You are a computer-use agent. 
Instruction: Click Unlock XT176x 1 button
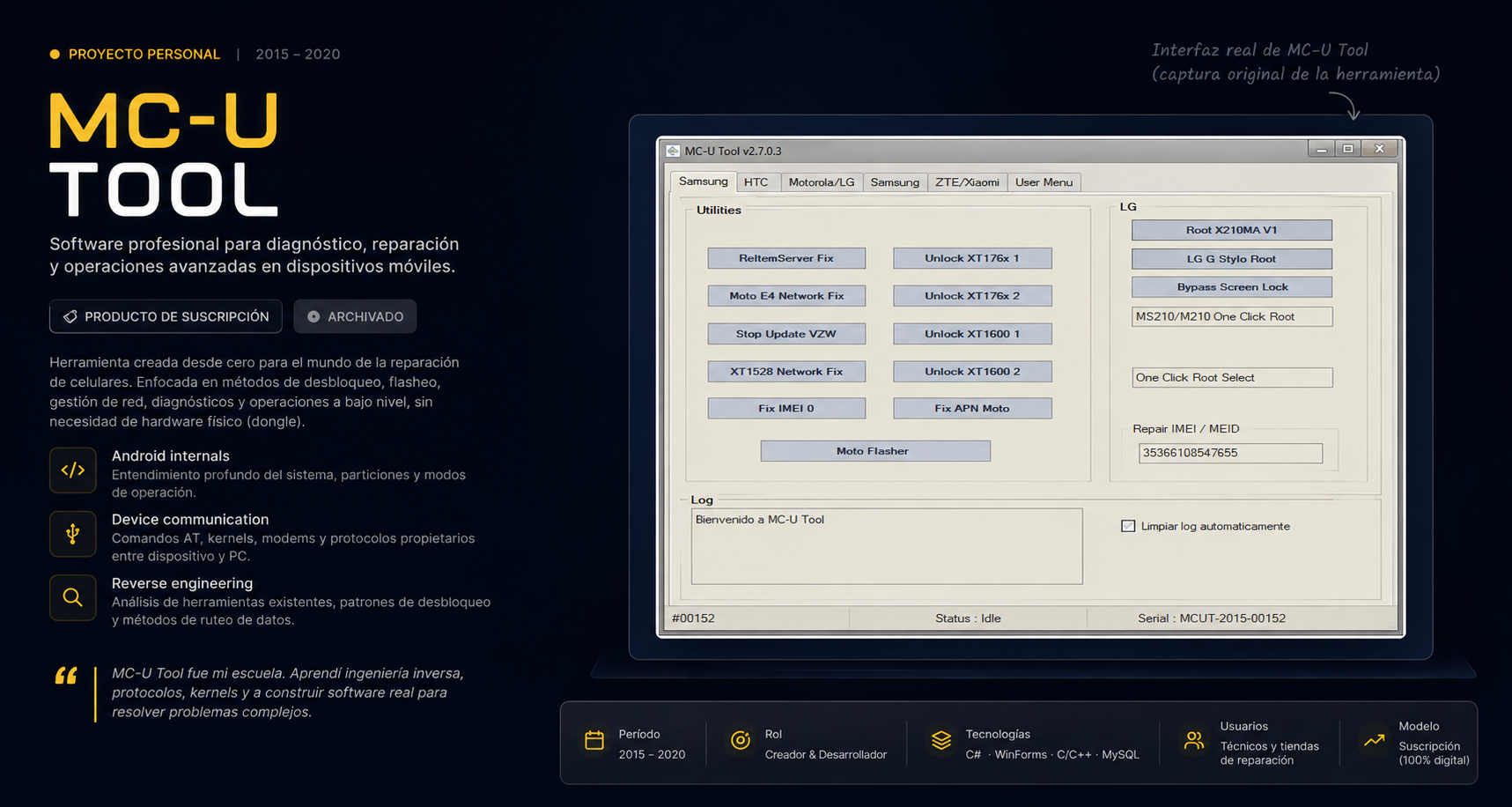(x=972, y=258)
